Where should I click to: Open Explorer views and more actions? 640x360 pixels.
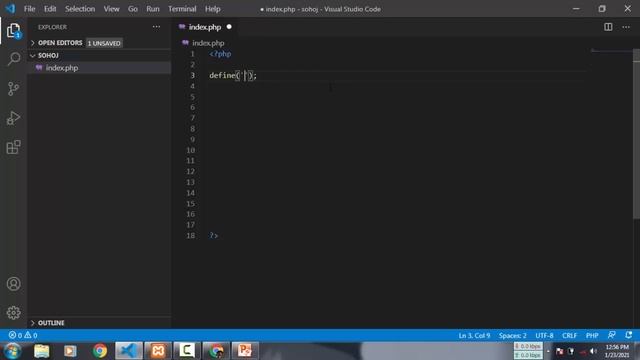(156, 27)
